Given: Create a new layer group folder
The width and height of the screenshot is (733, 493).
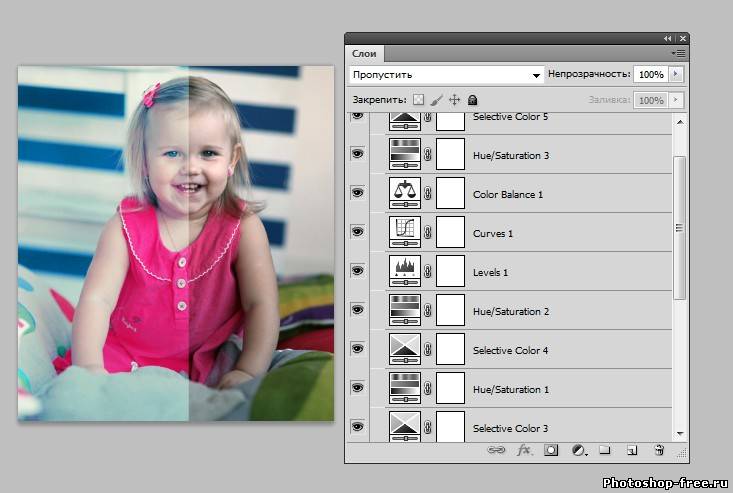Looking at the screenshot, I should click(x=605, y=451).
